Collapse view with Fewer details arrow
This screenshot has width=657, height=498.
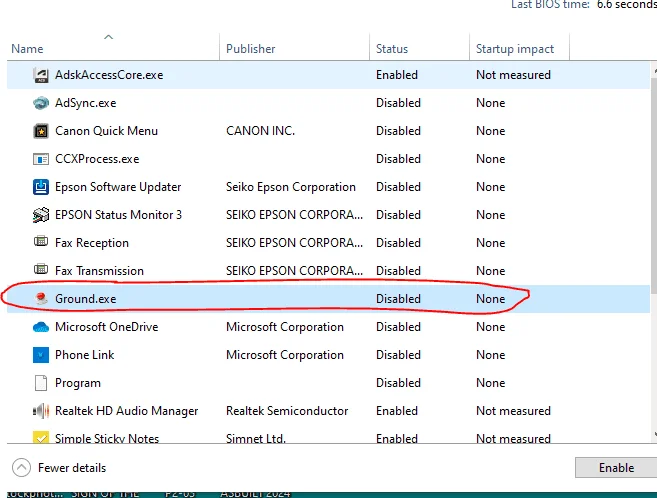[x=21, y=467]
